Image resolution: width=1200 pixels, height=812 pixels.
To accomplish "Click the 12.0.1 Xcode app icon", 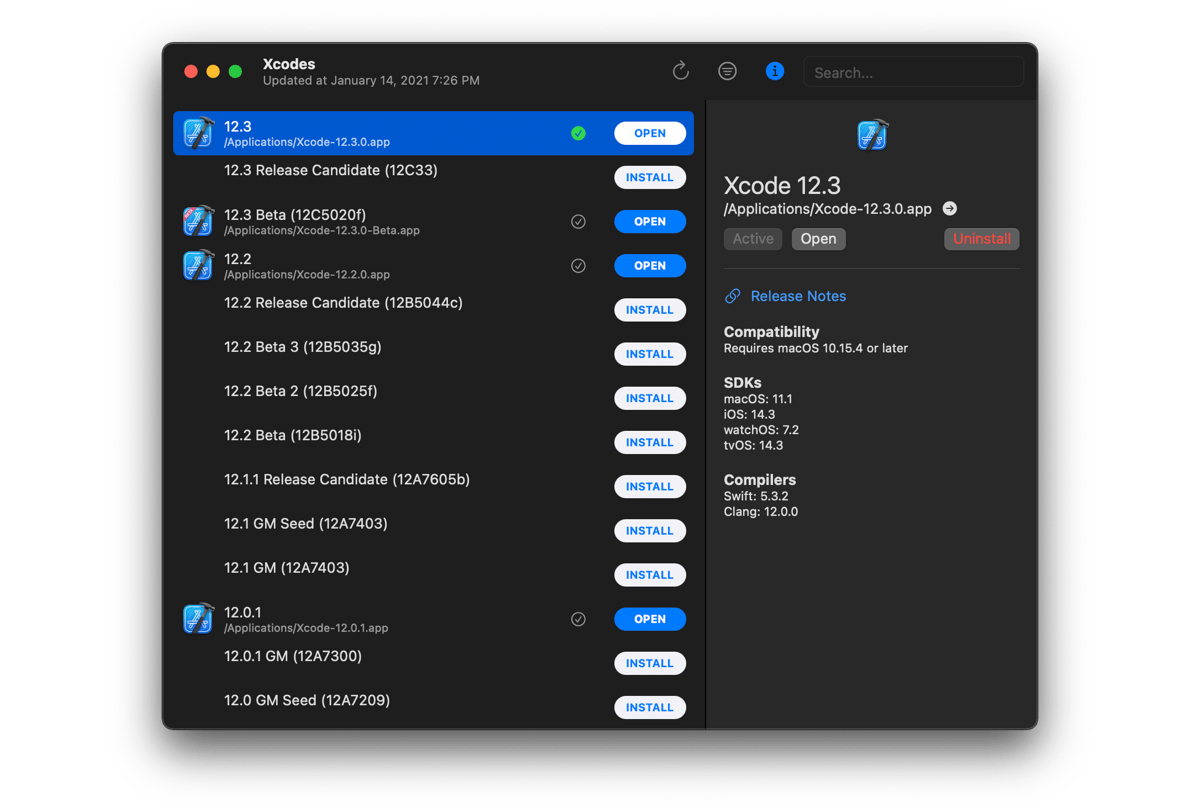I will pyautogui.click(x=199, y=619).
